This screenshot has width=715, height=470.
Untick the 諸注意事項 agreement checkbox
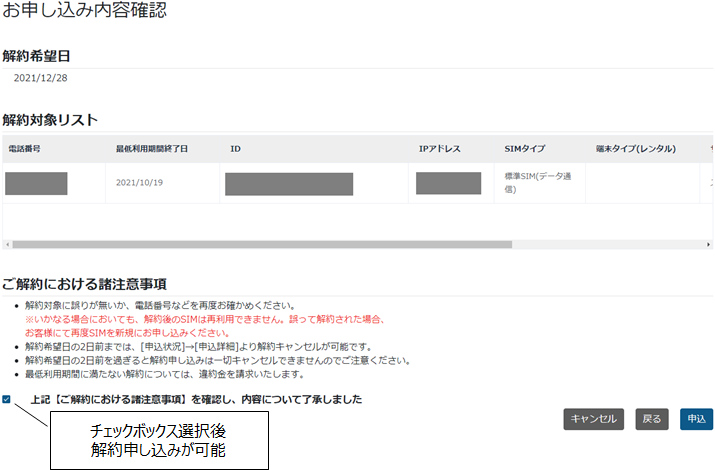pos(6,399)
